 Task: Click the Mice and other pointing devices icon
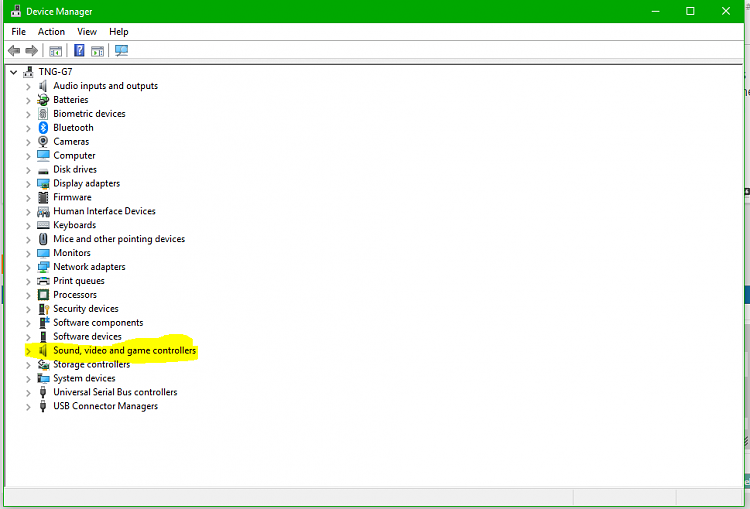43,239
